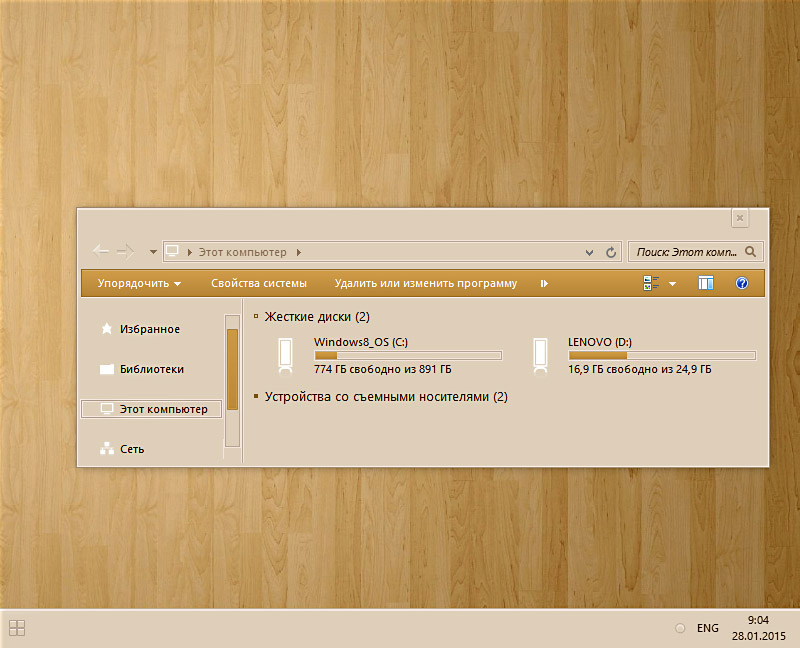Select the 'LENOVO (D:)' drive label
Image resolution: width=800 pixels, height=648 pixels.
point(600,342)
